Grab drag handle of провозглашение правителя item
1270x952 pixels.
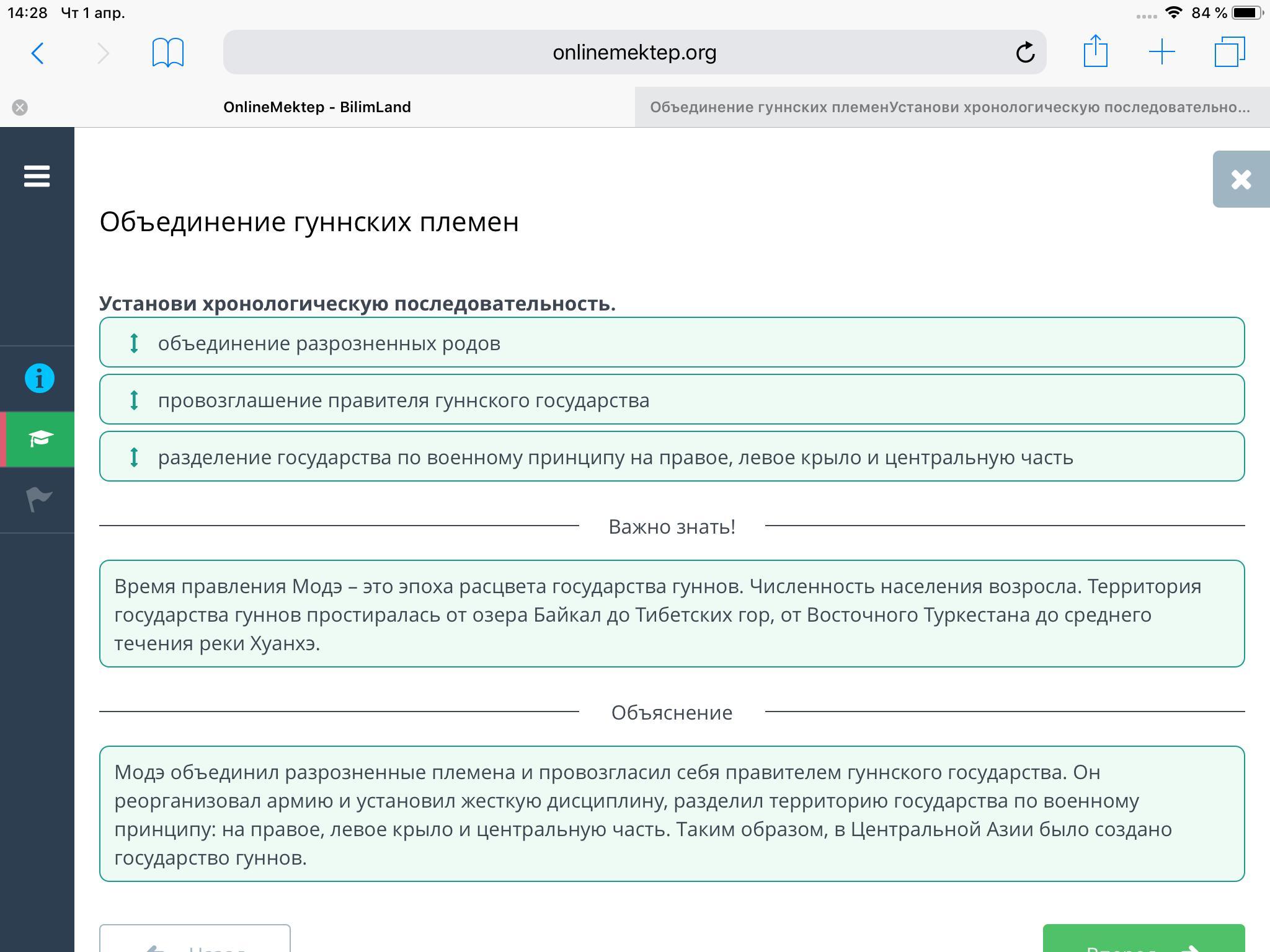pos(134,400)
